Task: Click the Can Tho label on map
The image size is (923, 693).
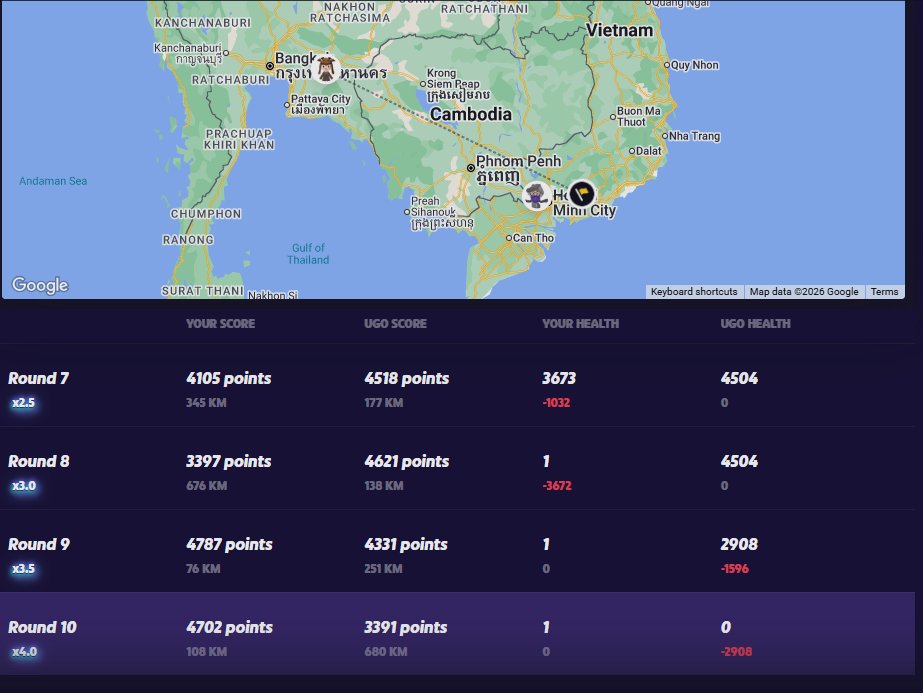Action: pos(533,238)
